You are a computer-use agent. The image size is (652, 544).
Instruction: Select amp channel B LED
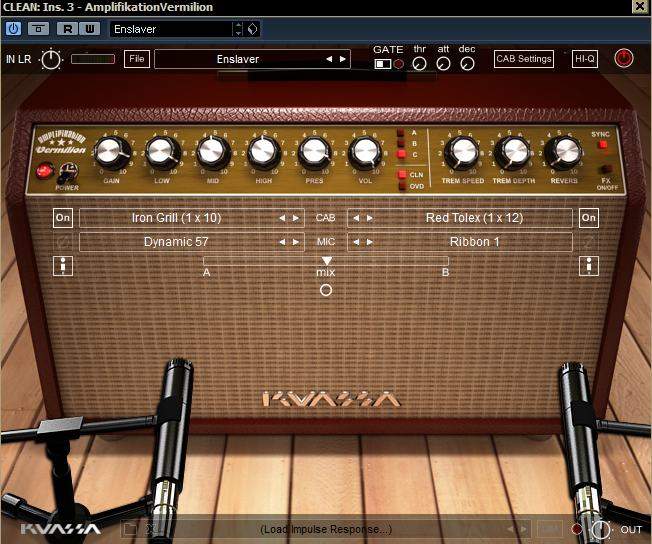coord(401,143)
